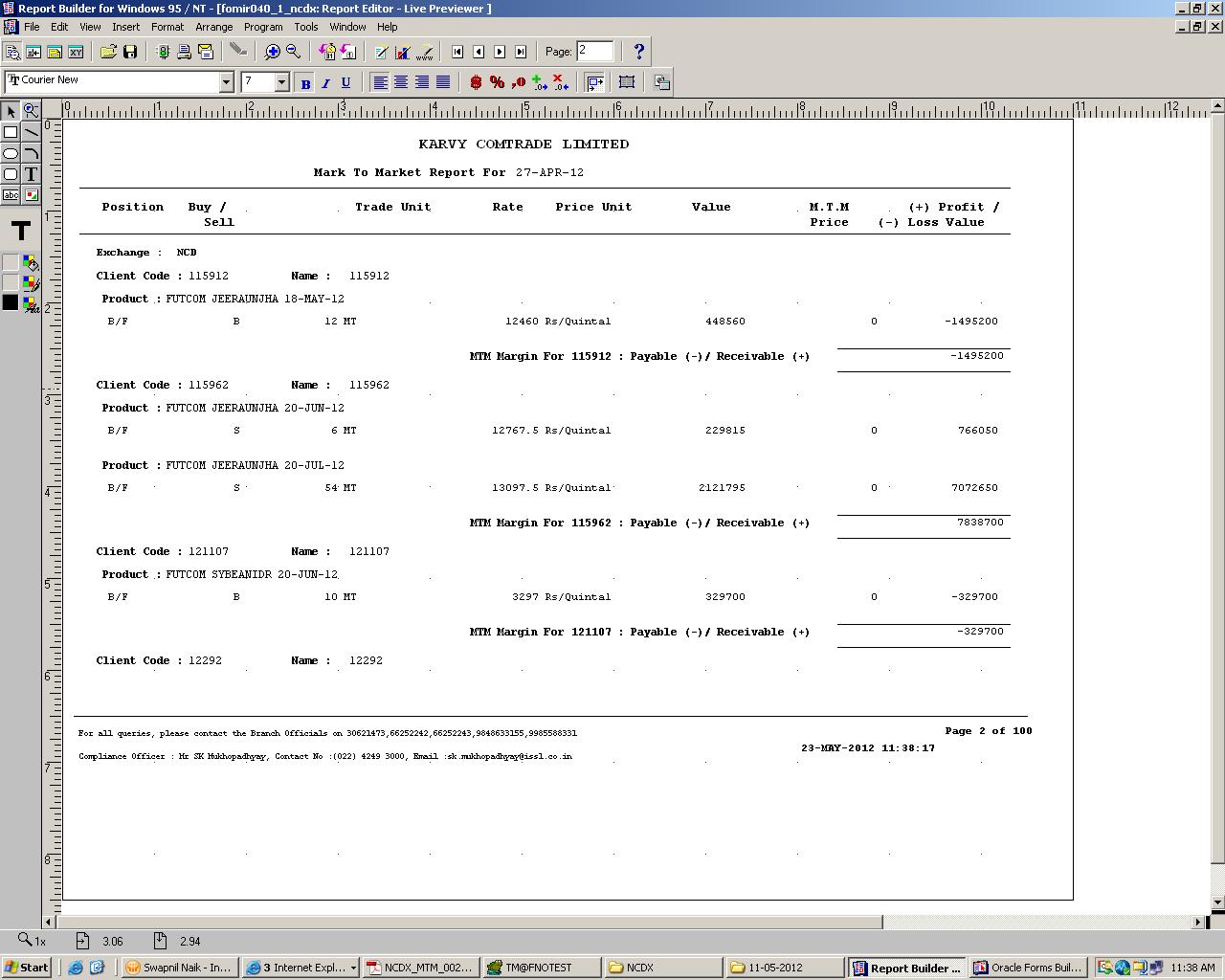Select the rectangle drawing tool
This screenshot has width=1225, height=980.
point(11,133)
